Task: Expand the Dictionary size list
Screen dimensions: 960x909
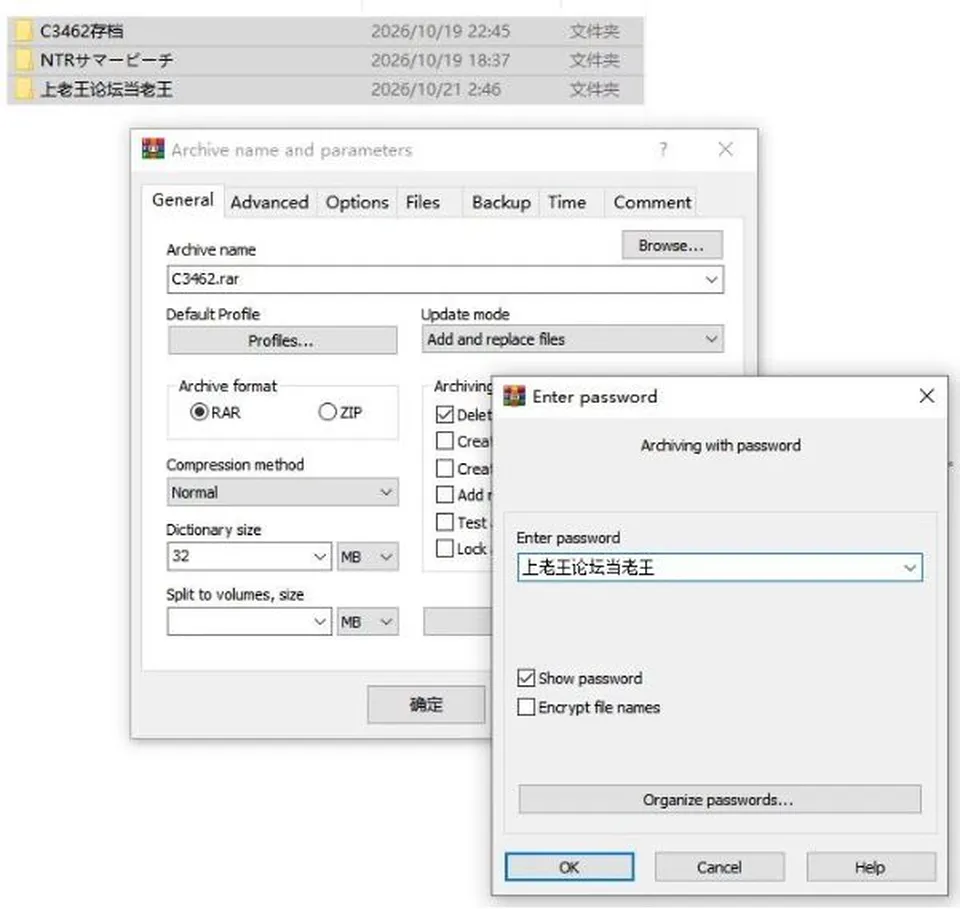Action: click(320, 556)
